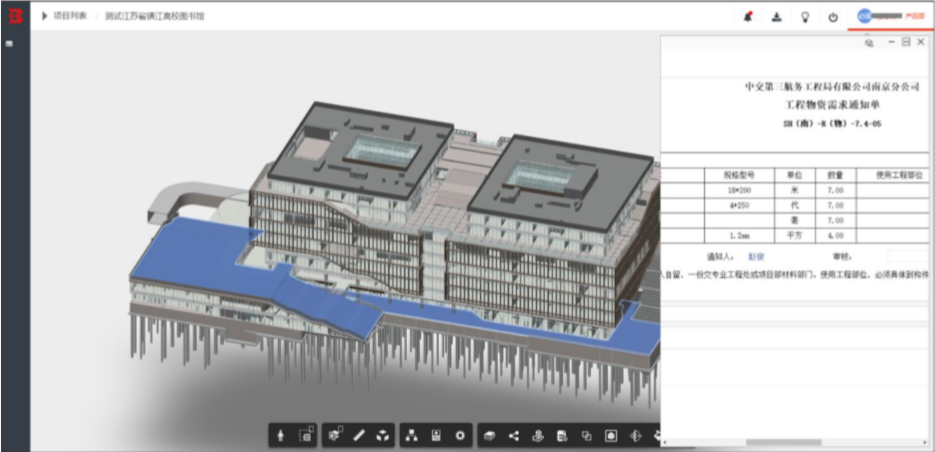Click the power logout icon
Viewport: 935px width, 452px height.
click(833, 17)
